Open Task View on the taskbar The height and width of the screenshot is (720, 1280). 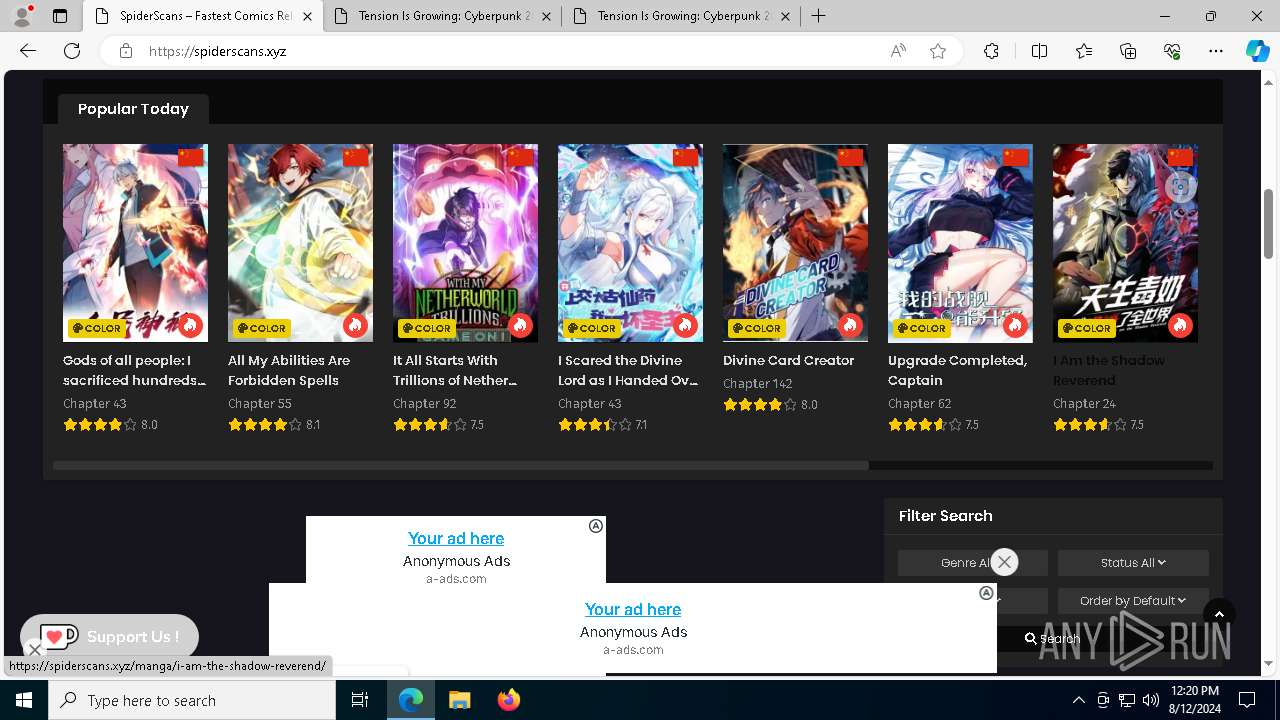360,700
